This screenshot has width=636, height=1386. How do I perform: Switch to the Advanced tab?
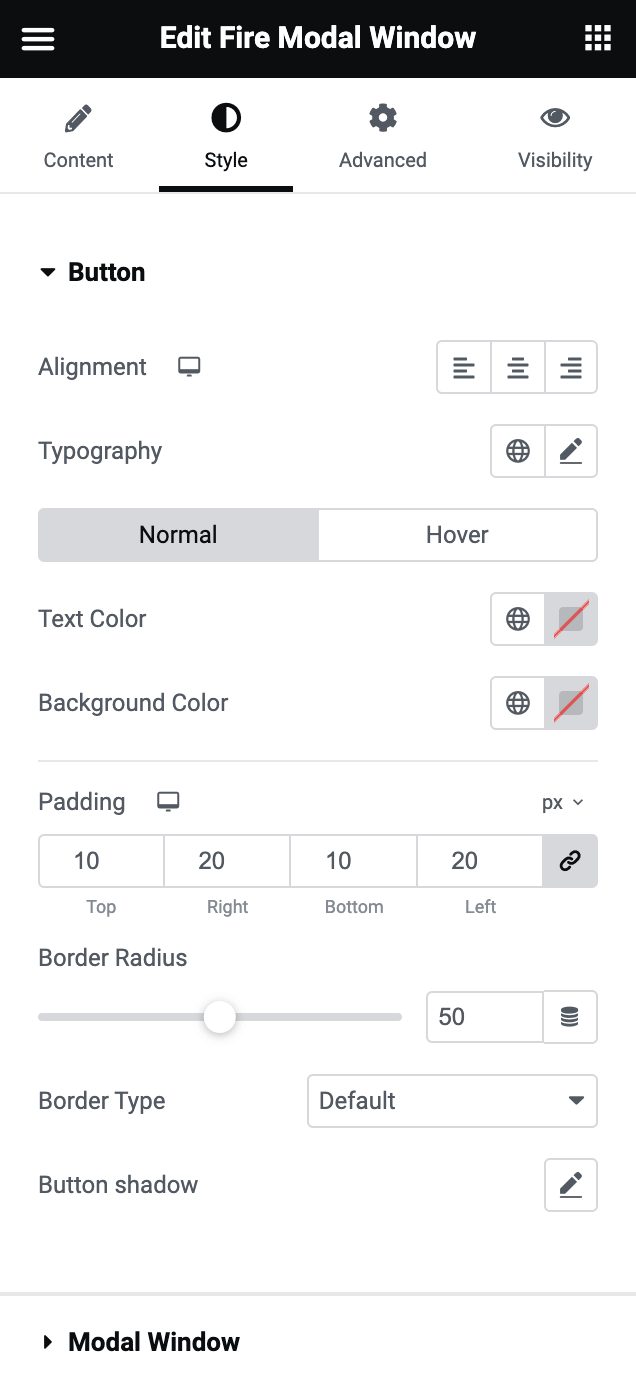382,135
